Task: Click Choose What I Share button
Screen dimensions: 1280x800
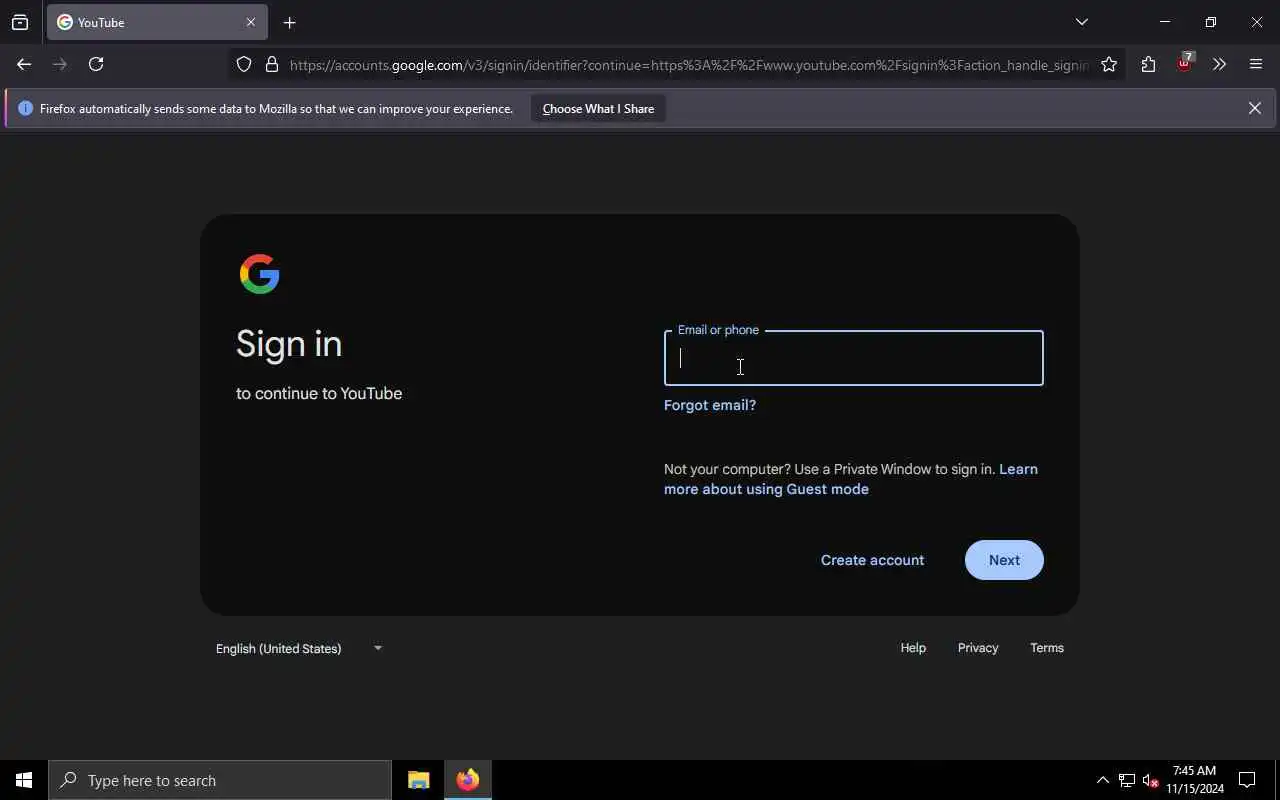Action: click(x=598, y=108)
